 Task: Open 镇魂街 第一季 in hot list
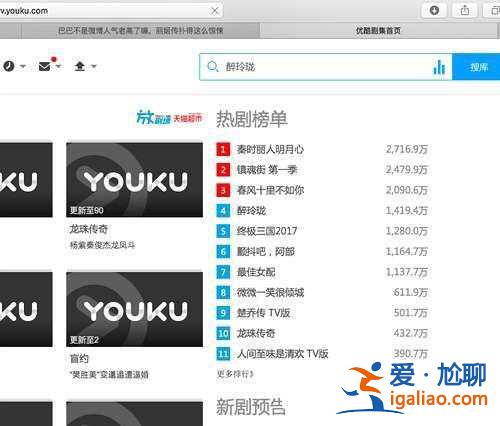click(267, 170)
